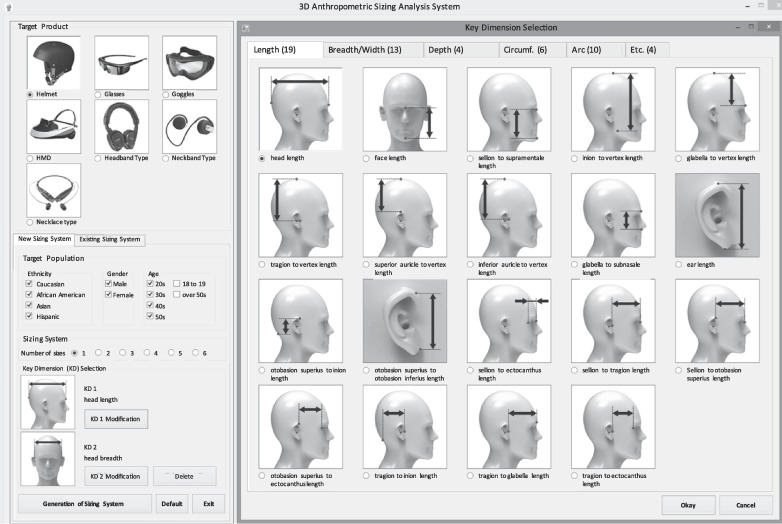Switch to the Breadth/Width (13) tab

click(367, 50)
